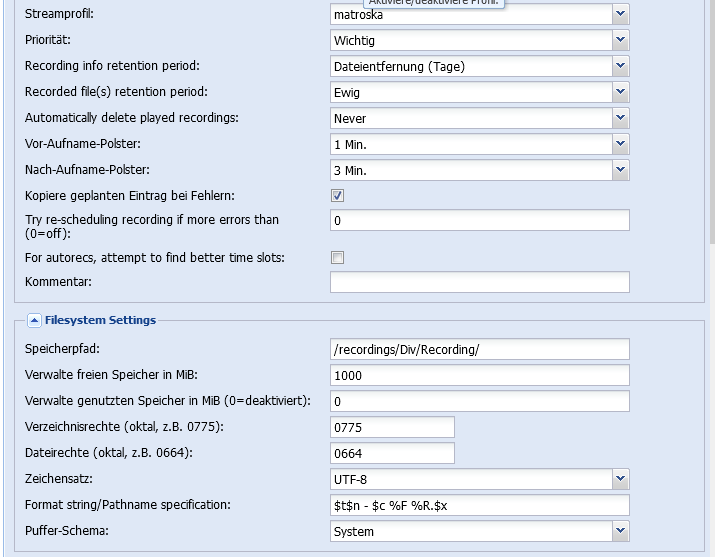The height and width of the screenshot is (557, 715).
Task: Click the Puffer-Schema label
Action: [x=67, y=531]
